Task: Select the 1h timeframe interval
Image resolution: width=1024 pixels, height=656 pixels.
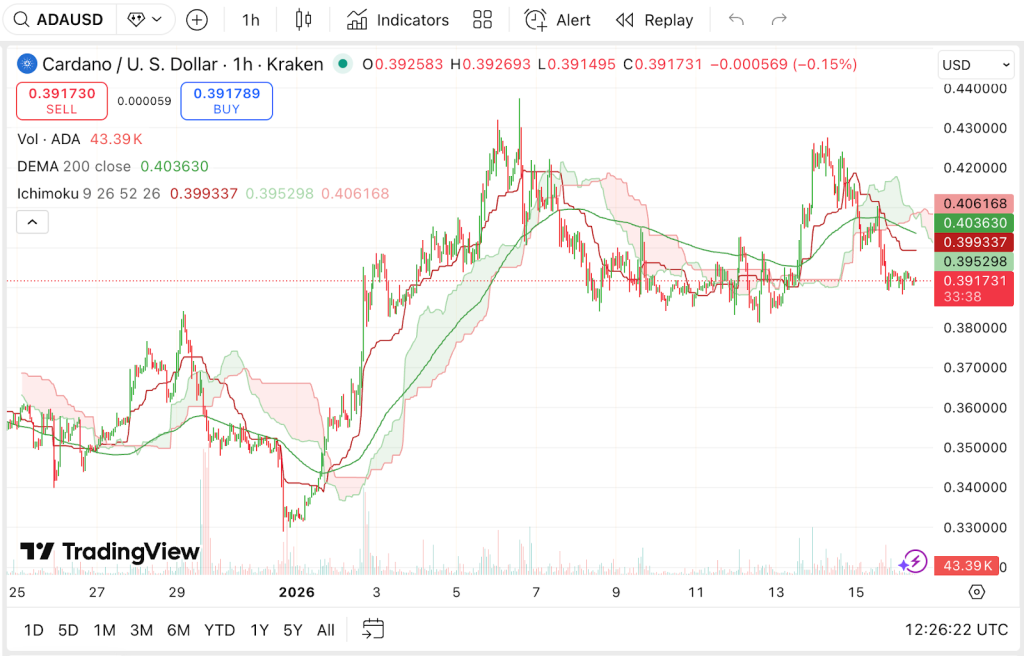Action: pos(250,20)
